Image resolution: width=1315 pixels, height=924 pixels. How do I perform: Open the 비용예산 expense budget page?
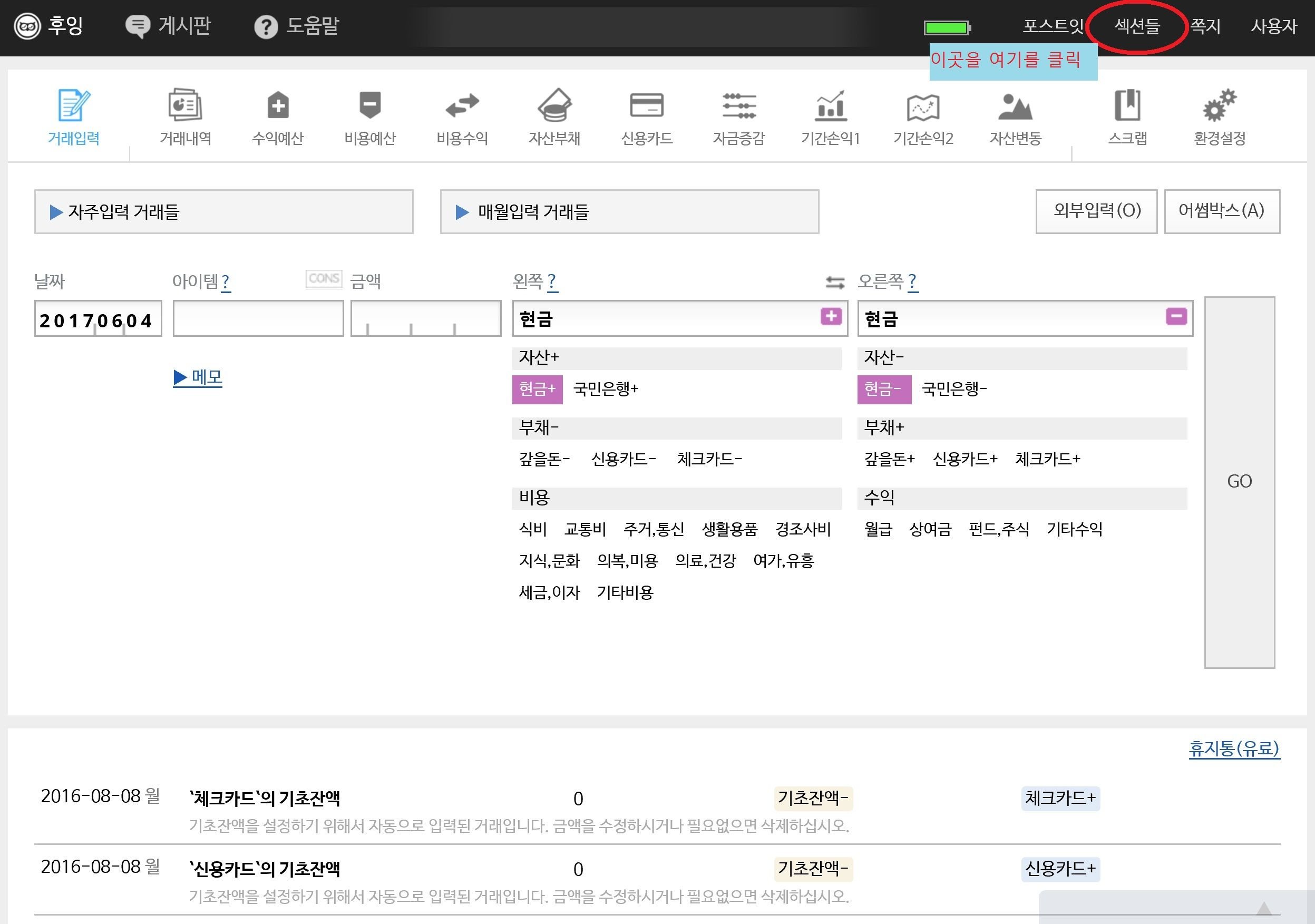(371, 118)
